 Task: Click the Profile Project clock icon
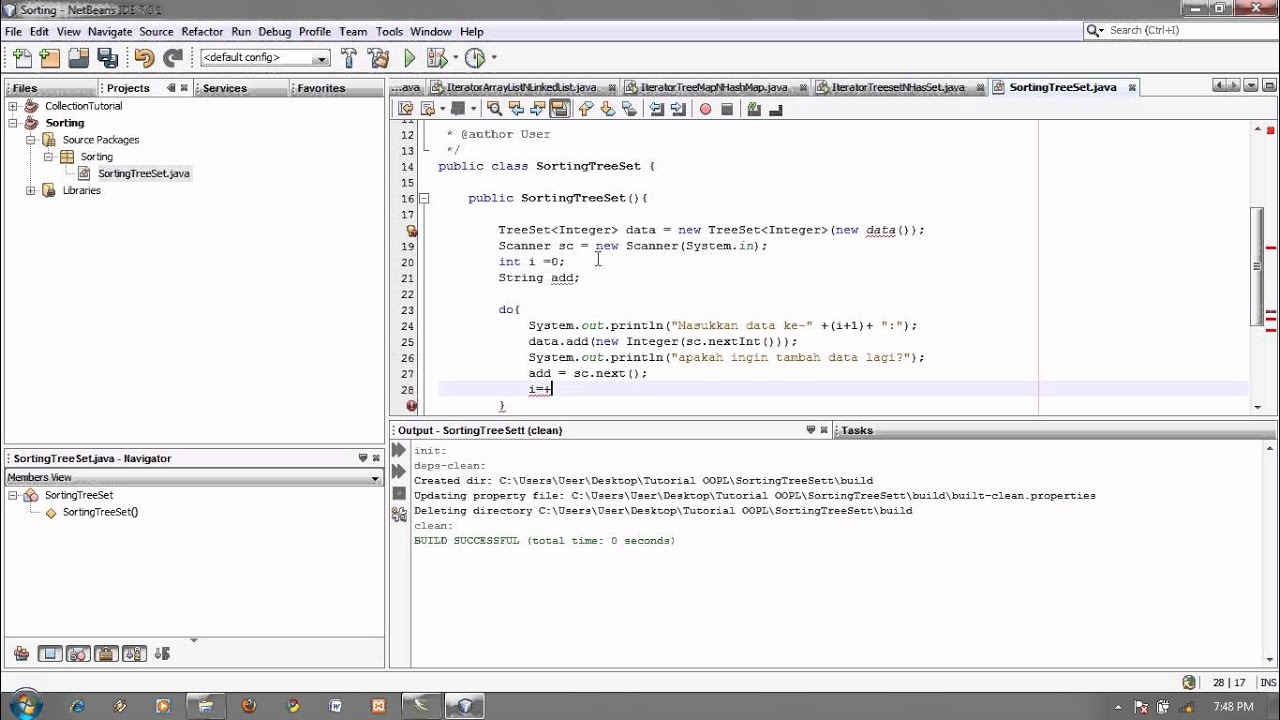[475, 58]
